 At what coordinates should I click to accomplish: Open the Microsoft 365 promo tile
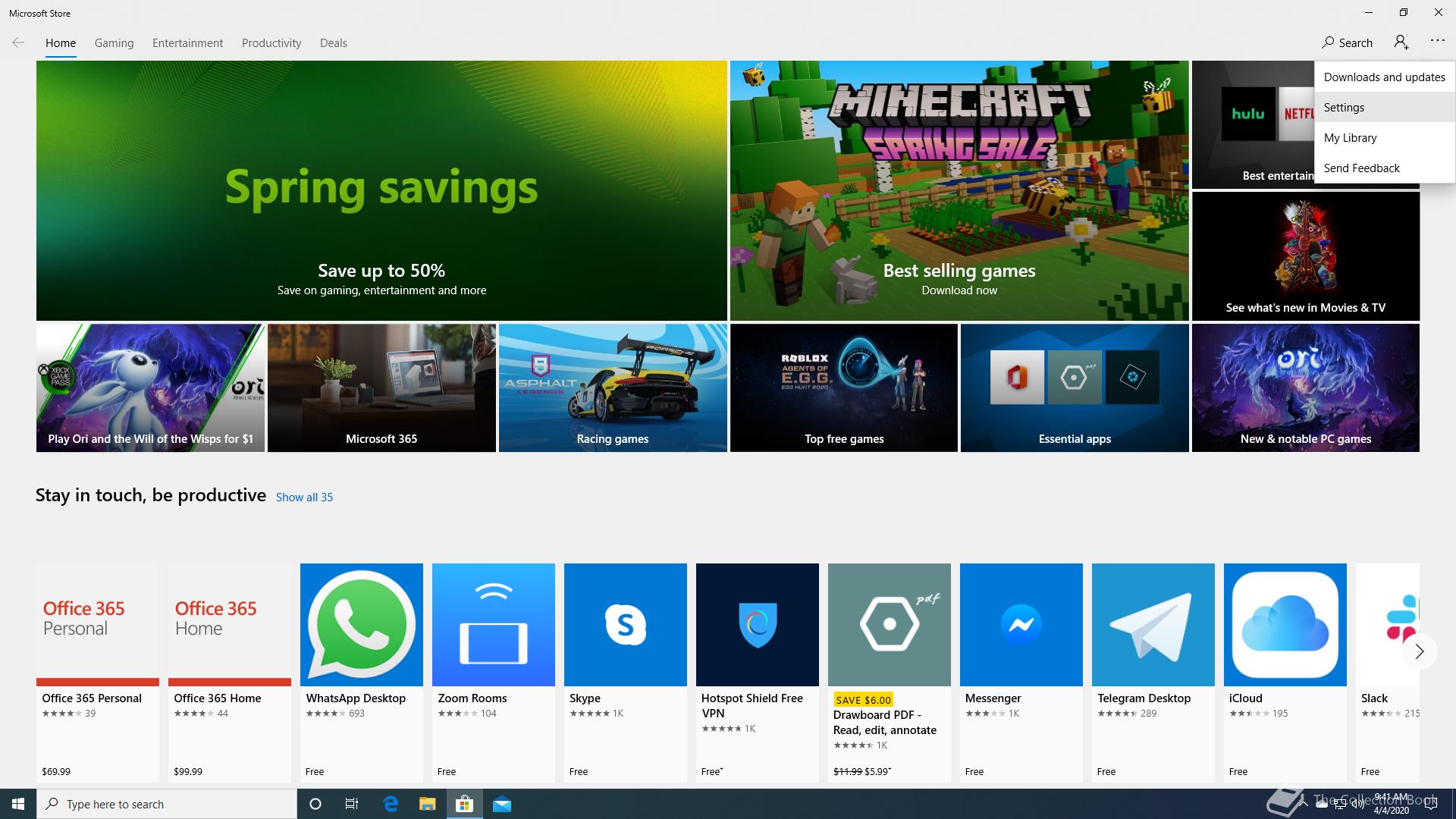(381, 388)
